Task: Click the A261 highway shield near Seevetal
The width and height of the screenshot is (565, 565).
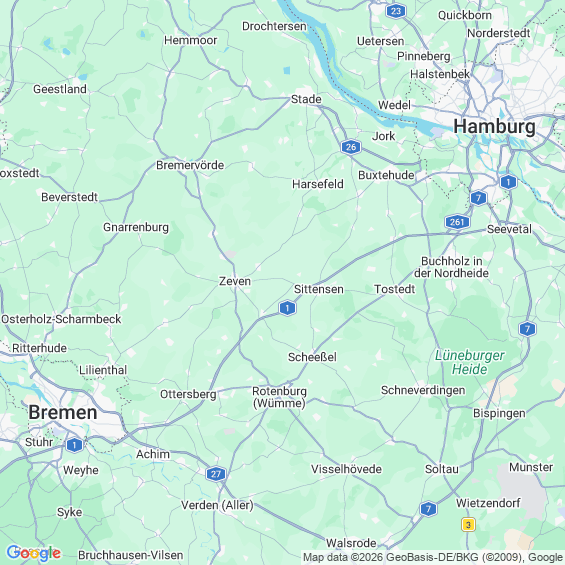Action: click(x=457, y=222)
